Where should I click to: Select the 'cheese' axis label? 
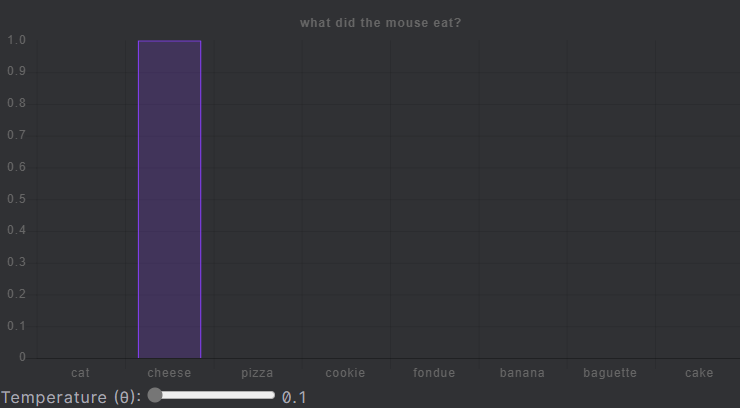tap(169, 373)
